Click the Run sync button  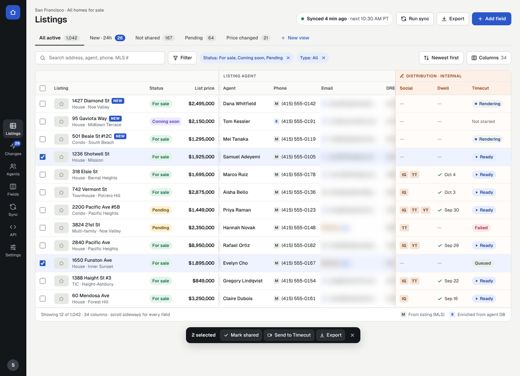point(415,19)
